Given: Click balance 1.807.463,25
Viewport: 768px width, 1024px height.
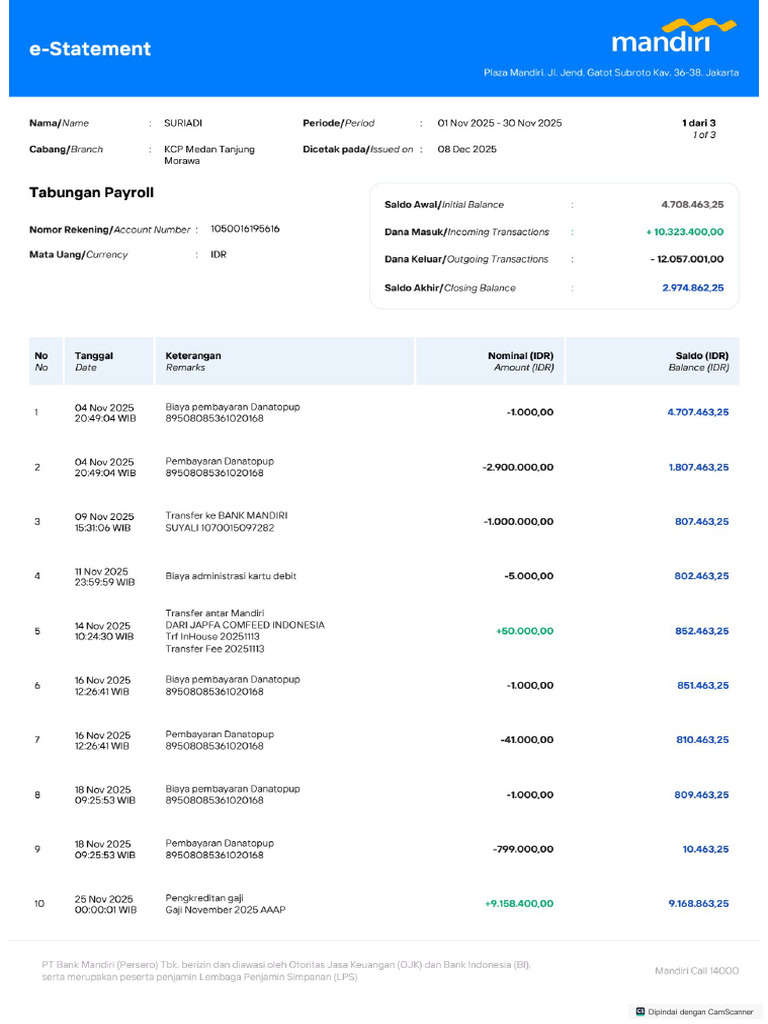Looking at the screenshot, I should (698, 468).
